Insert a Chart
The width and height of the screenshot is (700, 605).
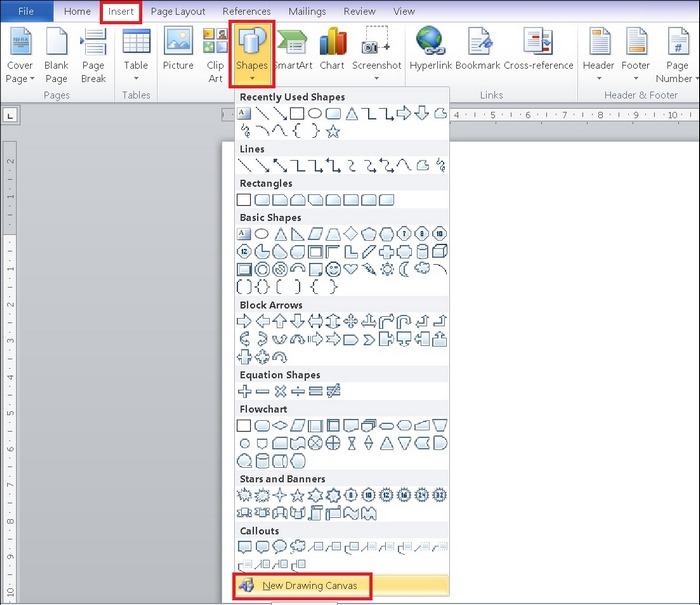click(332, 49)
